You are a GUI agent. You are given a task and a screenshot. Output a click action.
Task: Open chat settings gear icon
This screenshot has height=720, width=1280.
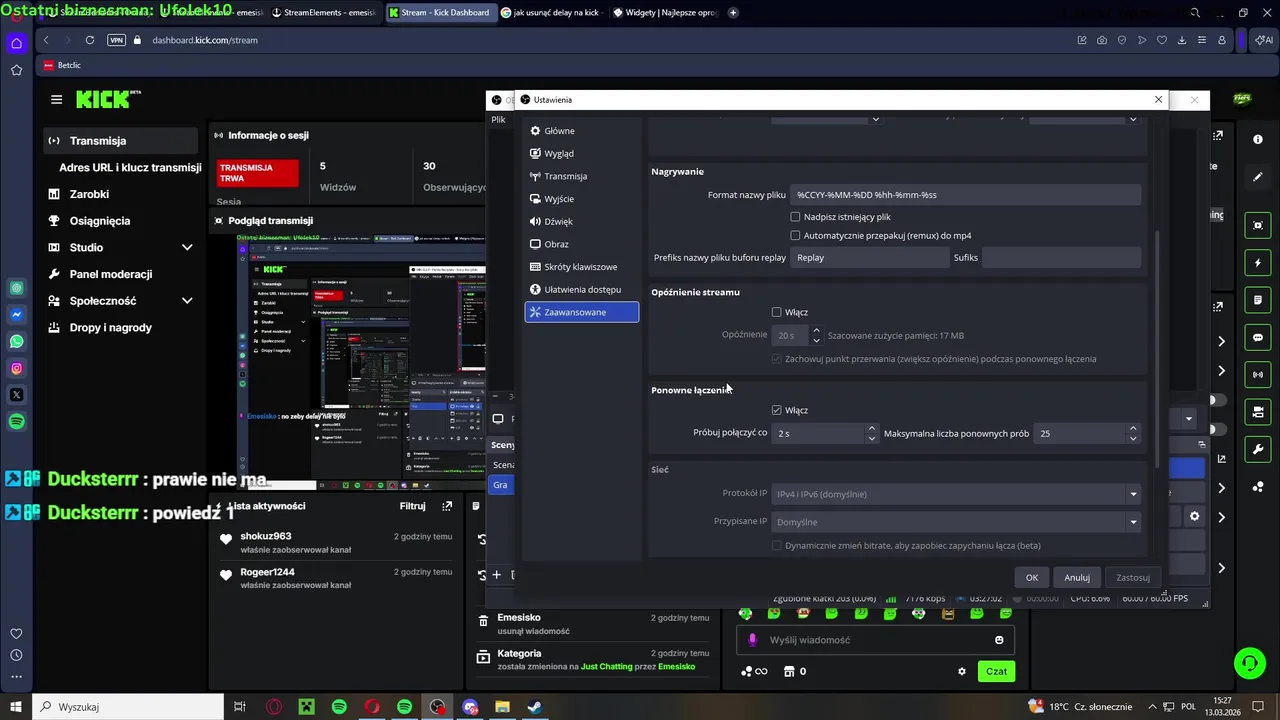pos(962,671)
